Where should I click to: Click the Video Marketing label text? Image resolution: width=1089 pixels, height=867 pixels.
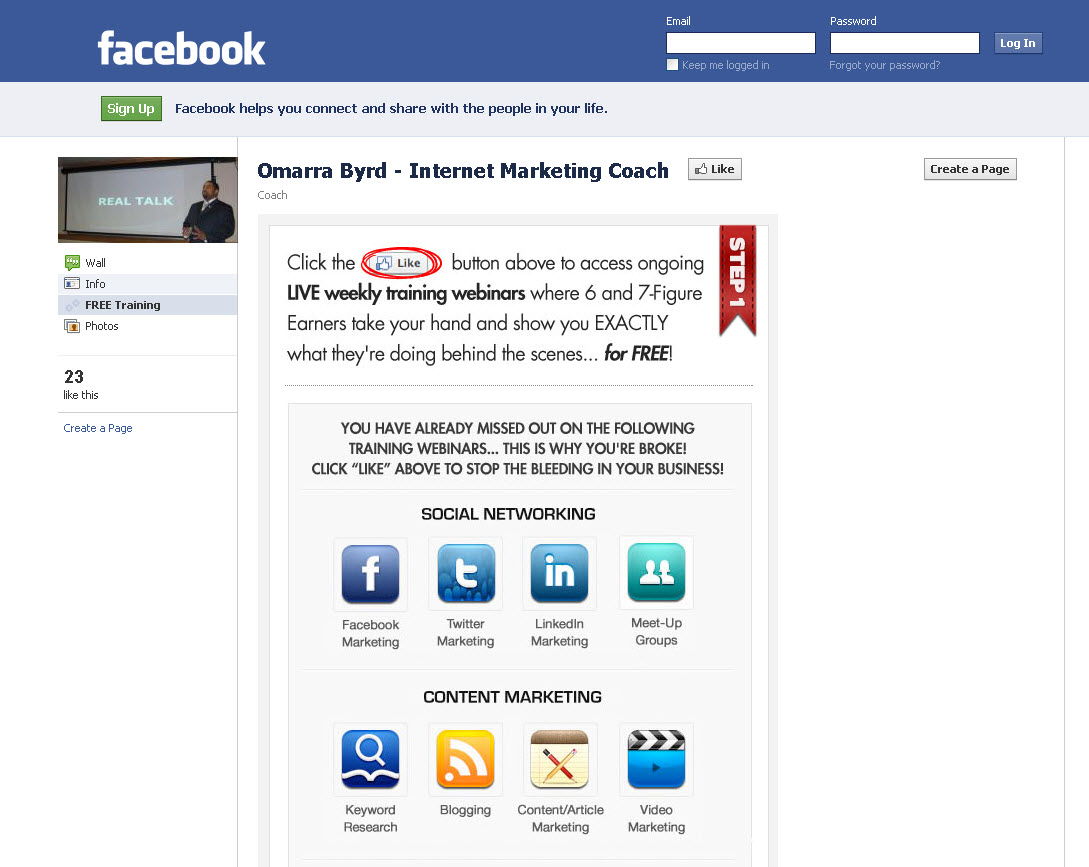656,818
